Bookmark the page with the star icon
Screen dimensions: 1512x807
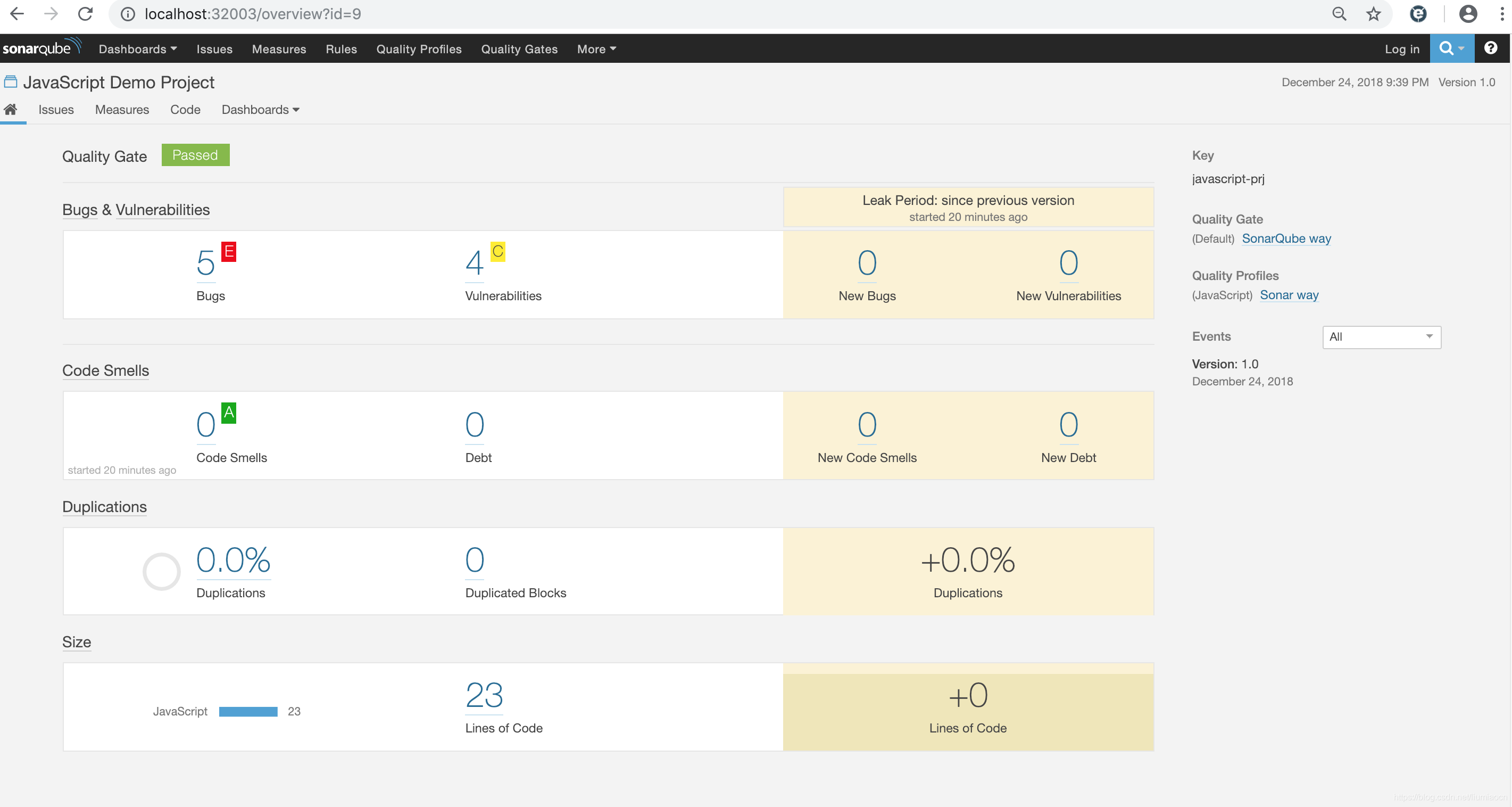tap(1373, 14)
